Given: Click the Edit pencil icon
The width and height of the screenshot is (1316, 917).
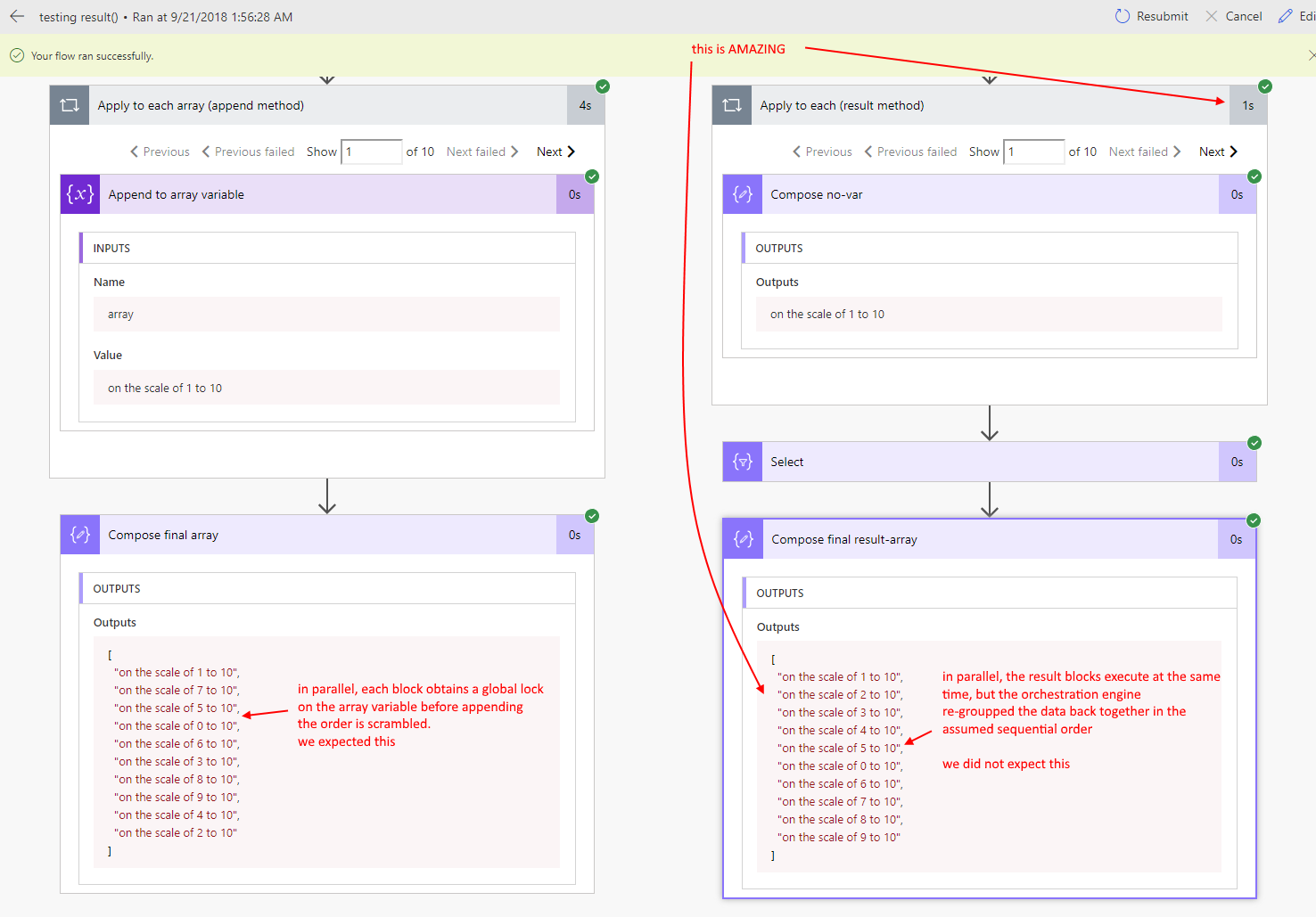Looking at the screenshot, I should tap(1286, 16).
